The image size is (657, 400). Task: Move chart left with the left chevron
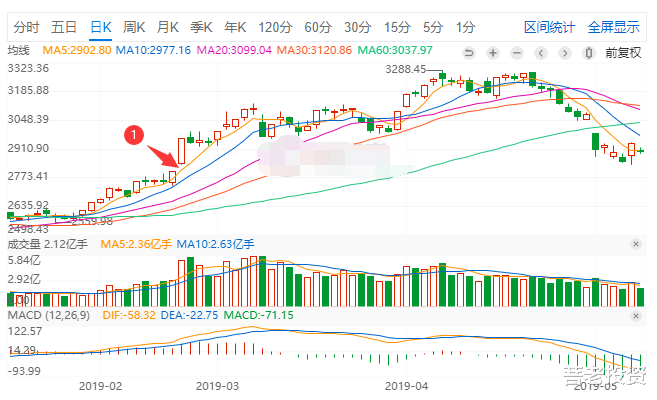[541, 53]
